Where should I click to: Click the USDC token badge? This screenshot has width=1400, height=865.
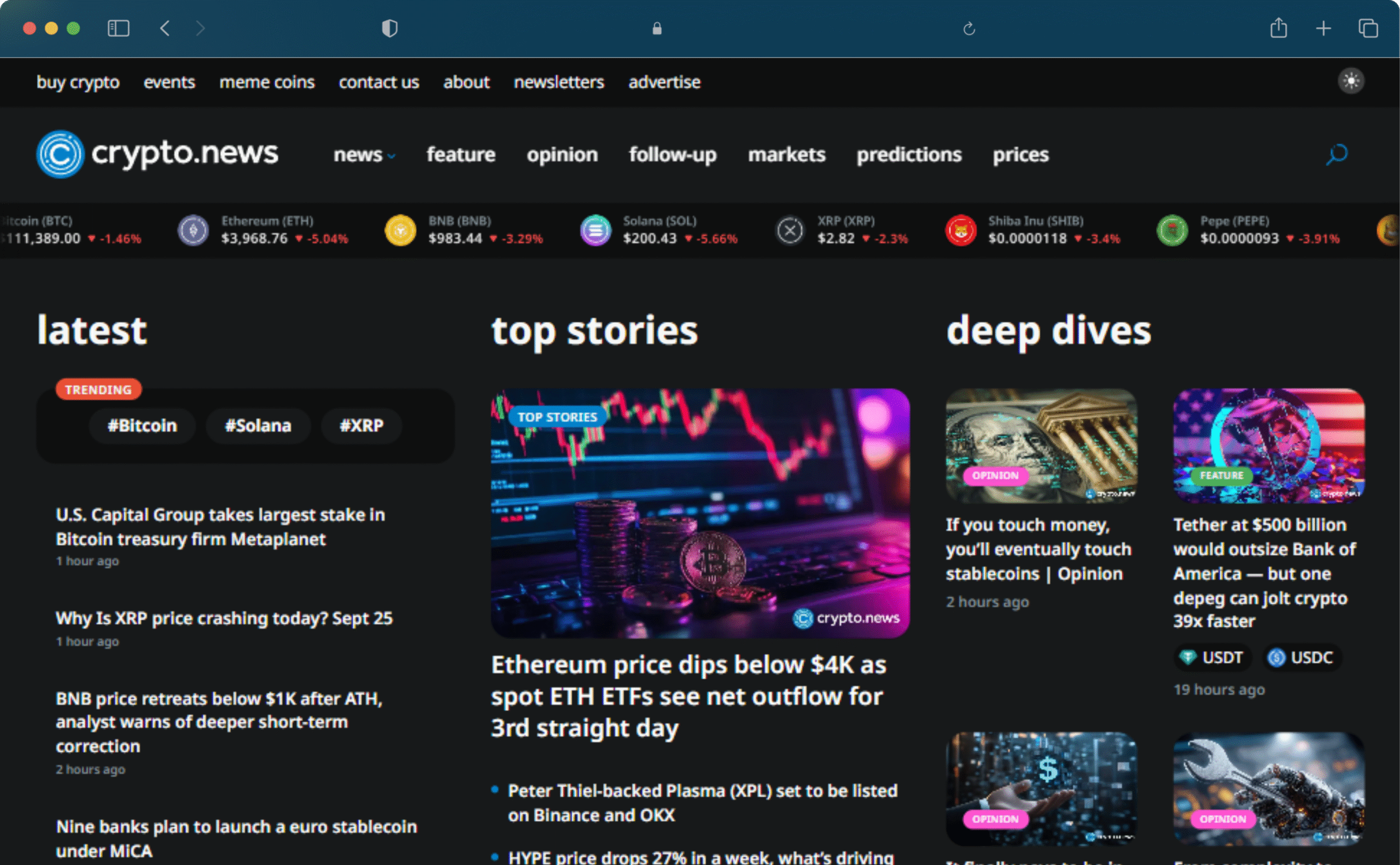[x=1301, y=657]
